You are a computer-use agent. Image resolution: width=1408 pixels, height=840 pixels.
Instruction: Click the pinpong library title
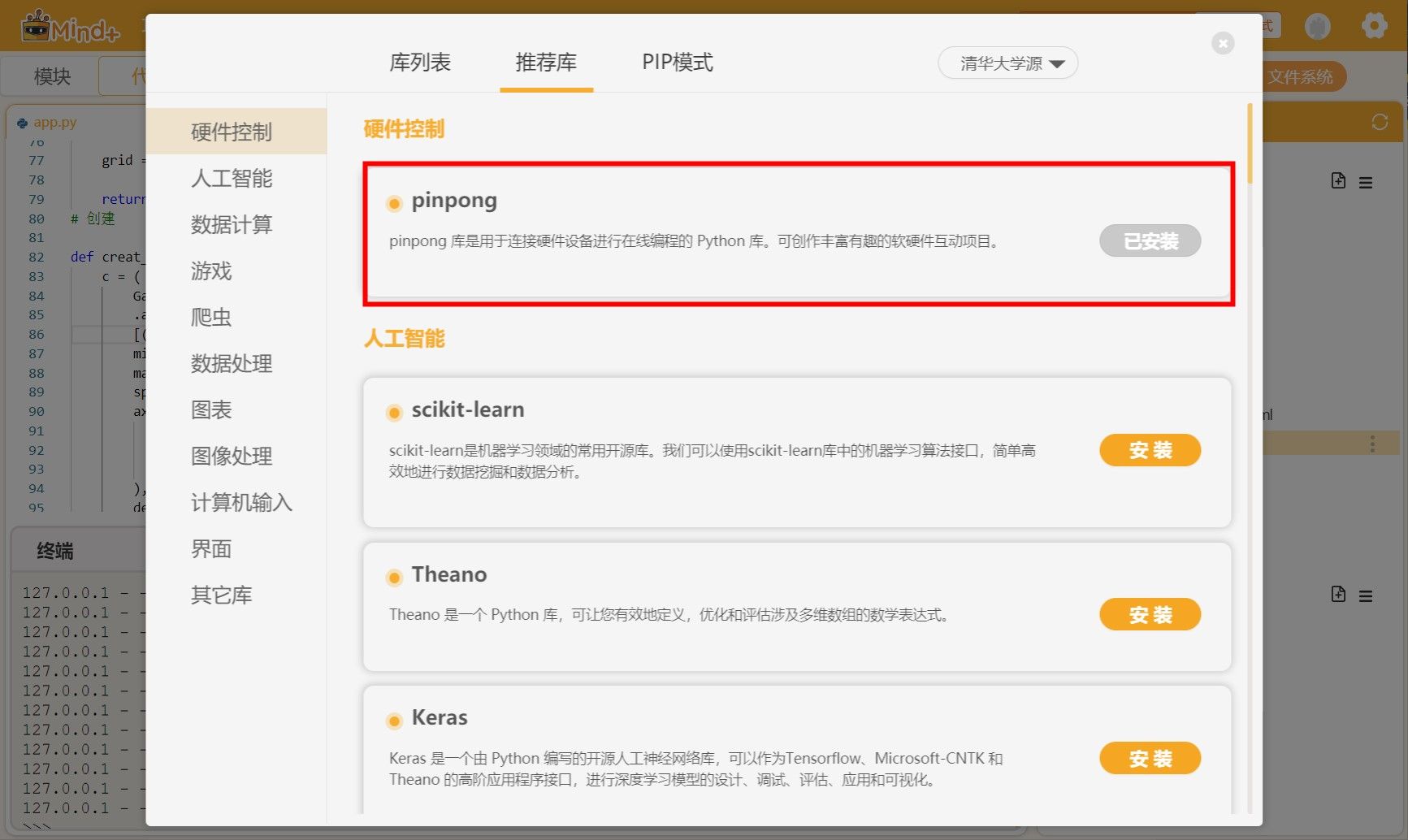tap(454, 201)
